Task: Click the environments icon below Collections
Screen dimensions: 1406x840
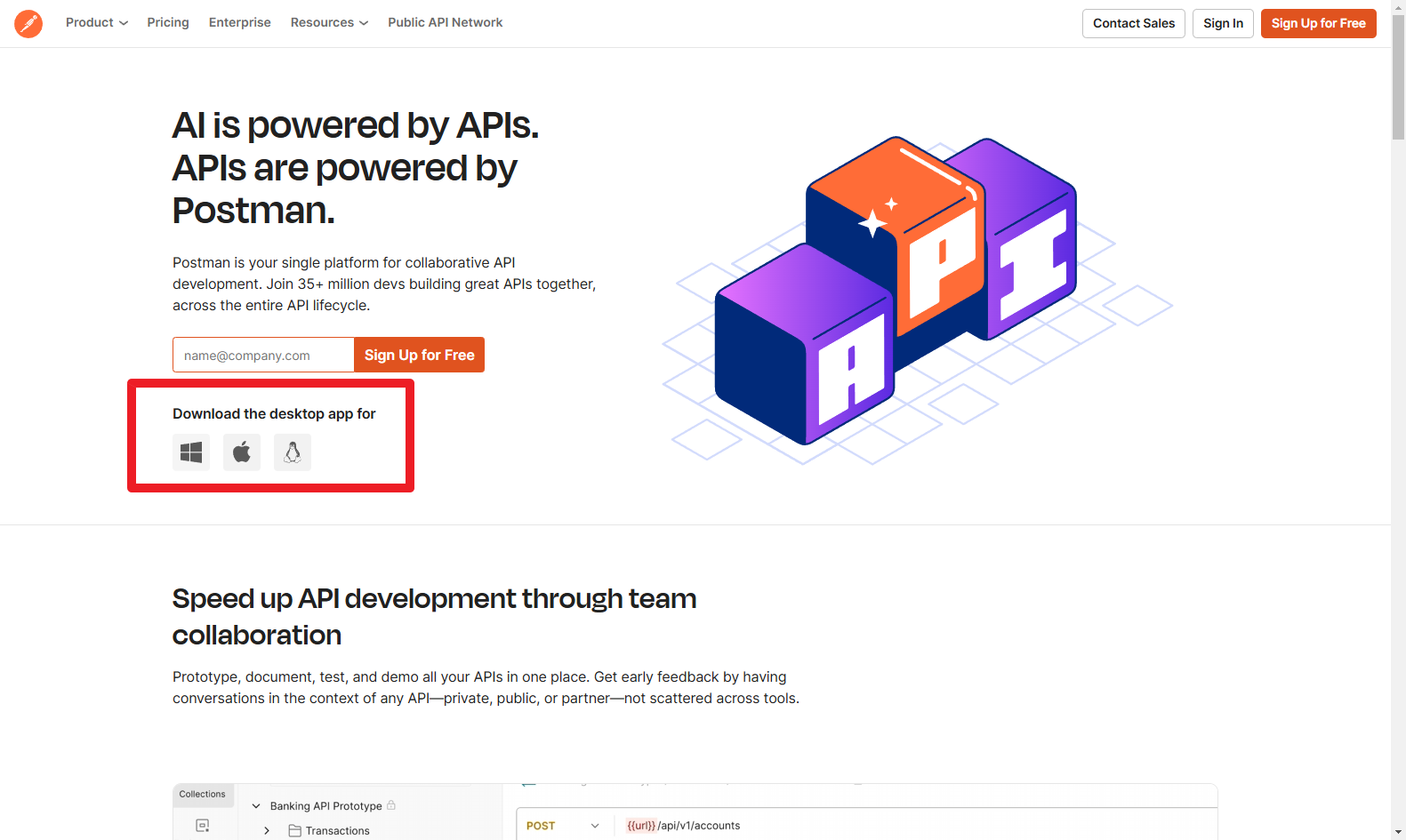Action: [x=203, y=826]
